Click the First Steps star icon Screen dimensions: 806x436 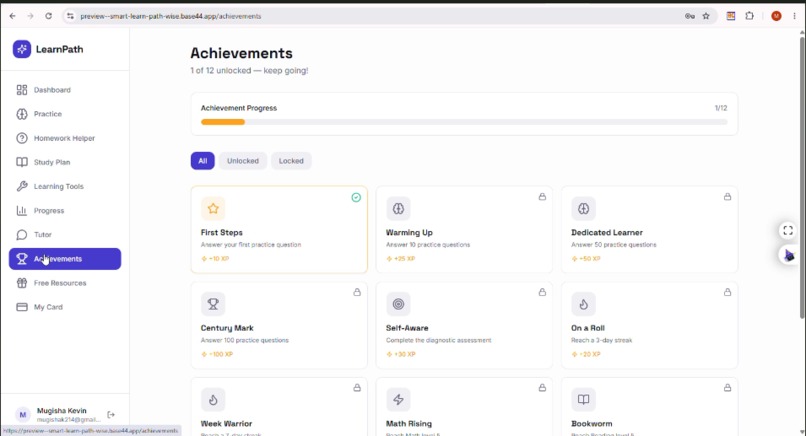[213, 208]
